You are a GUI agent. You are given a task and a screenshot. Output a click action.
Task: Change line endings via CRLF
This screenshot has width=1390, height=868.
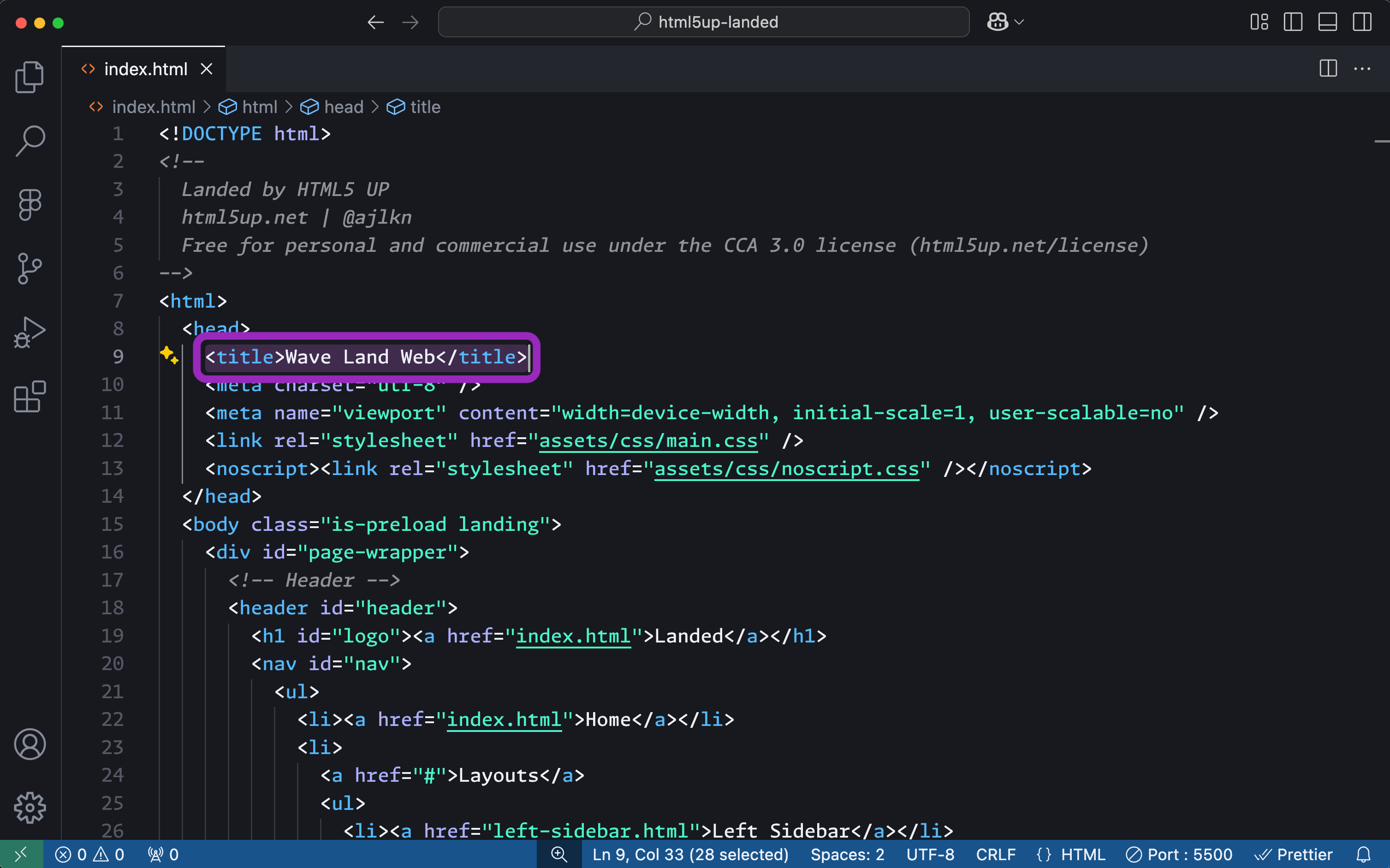tap(996, 854)
